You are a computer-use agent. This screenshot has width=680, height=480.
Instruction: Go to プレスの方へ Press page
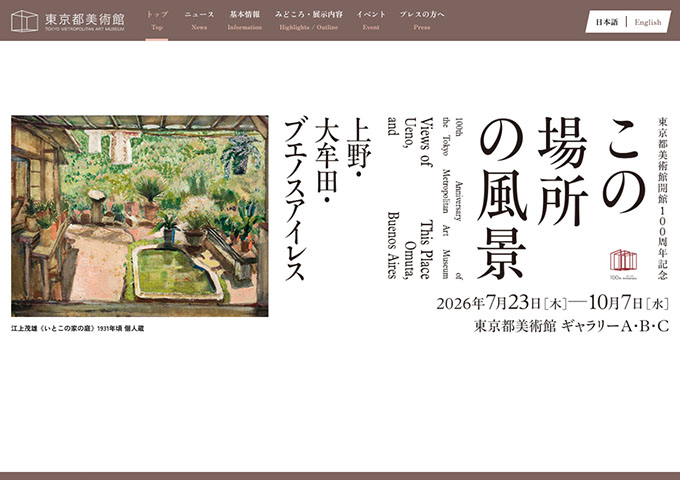tap(422, 20)
